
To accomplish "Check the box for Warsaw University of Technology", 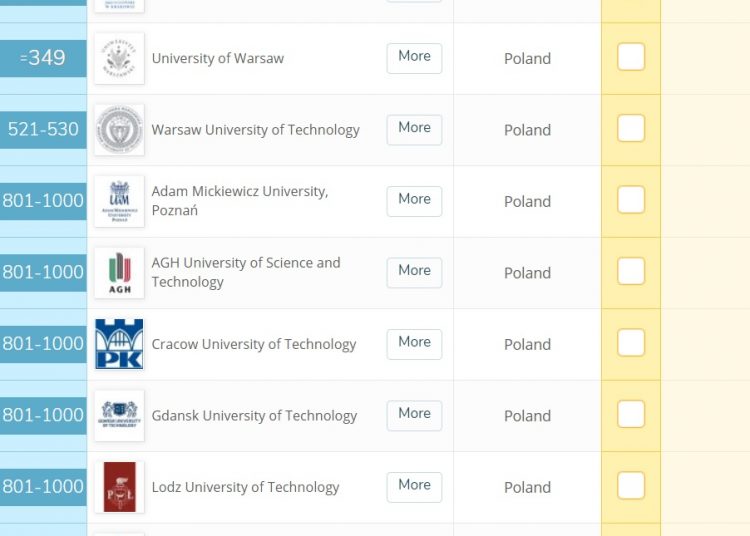I will [631, 129].
